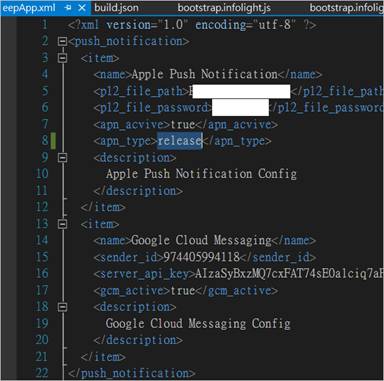Click the closing item tag on line 12

coord(103,207)
